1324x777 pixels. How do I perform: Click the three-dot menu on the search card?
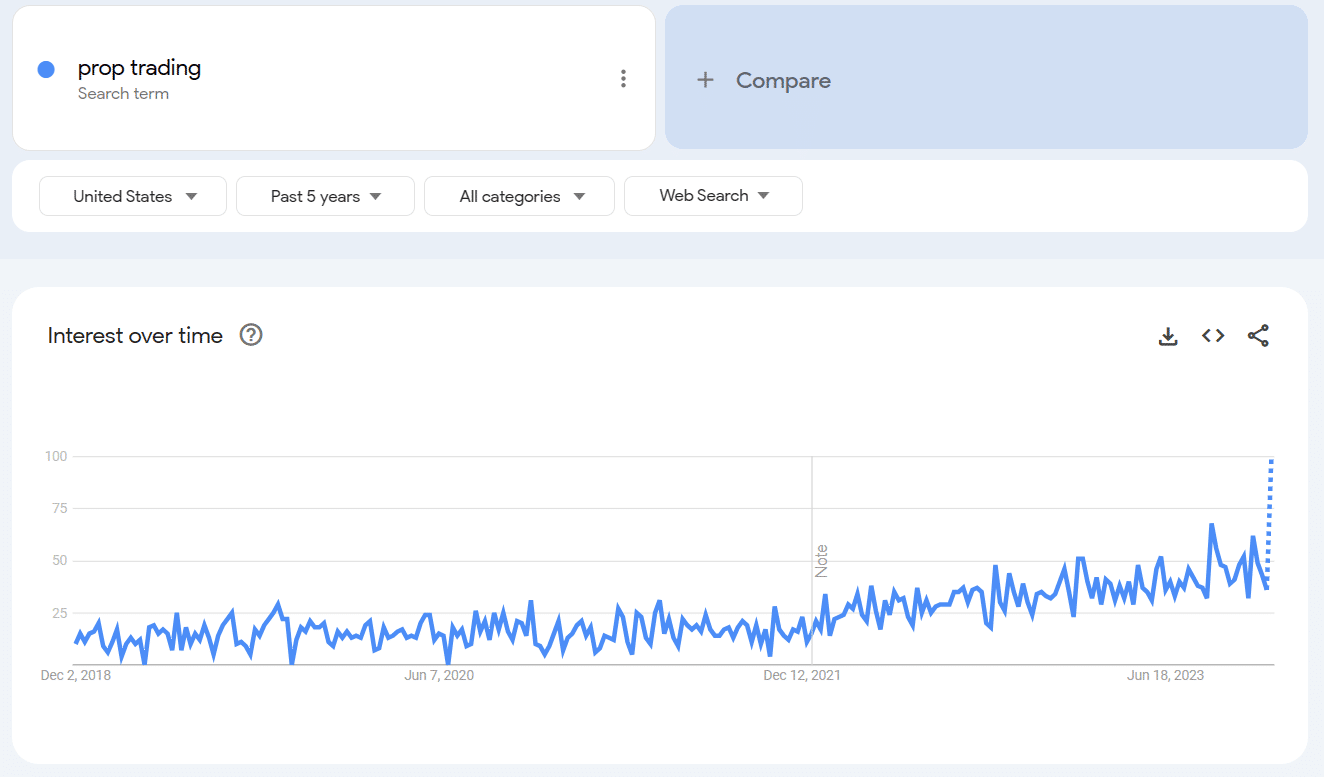pyautogui.click(x=623, y=78)
